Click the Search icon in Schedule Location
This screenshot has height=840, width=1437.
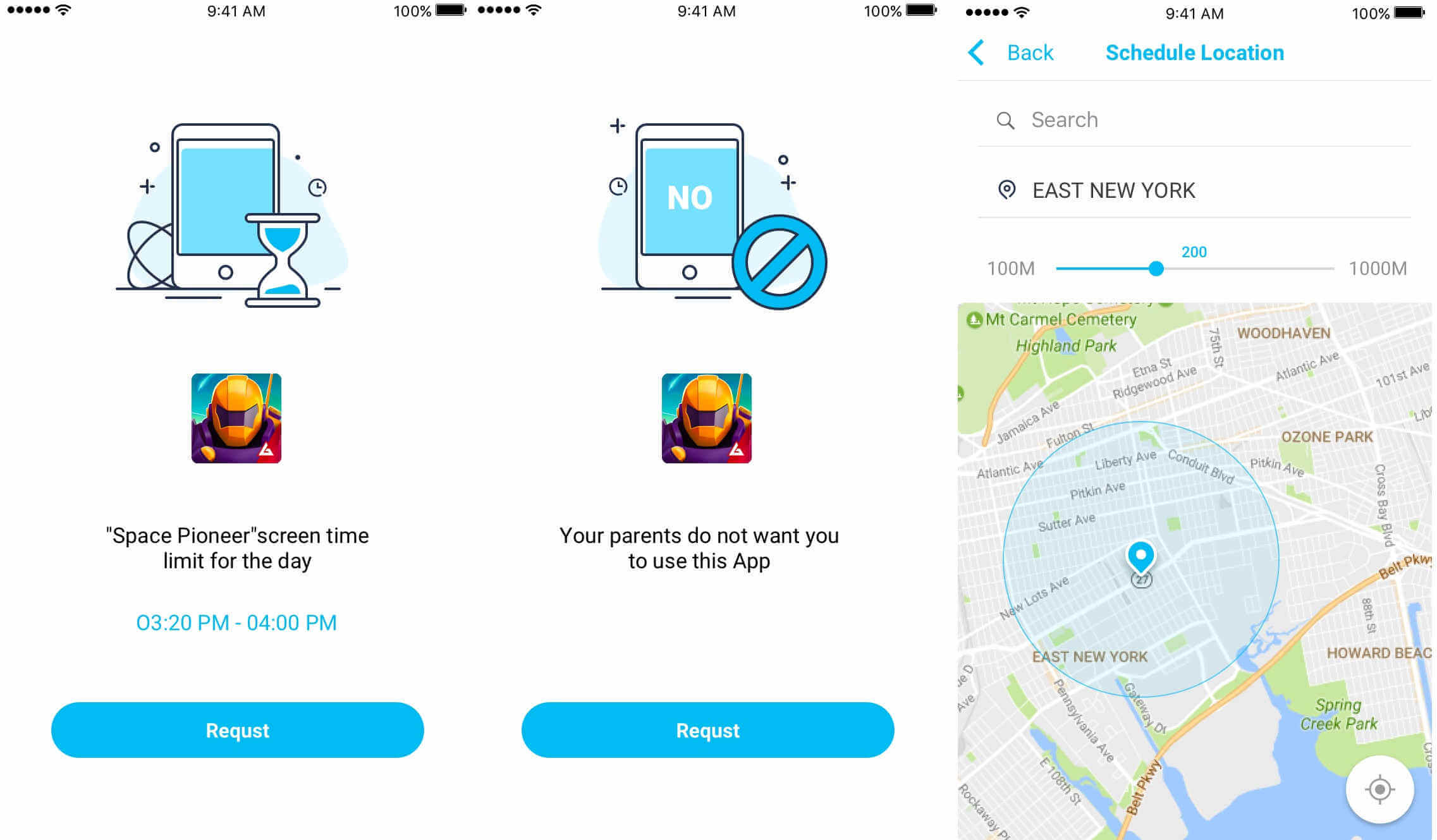1006,118
